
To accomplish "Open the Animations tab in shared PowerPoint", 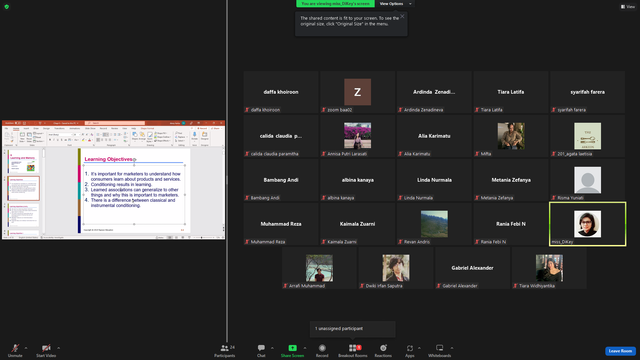I will click(x=75, y=128).
